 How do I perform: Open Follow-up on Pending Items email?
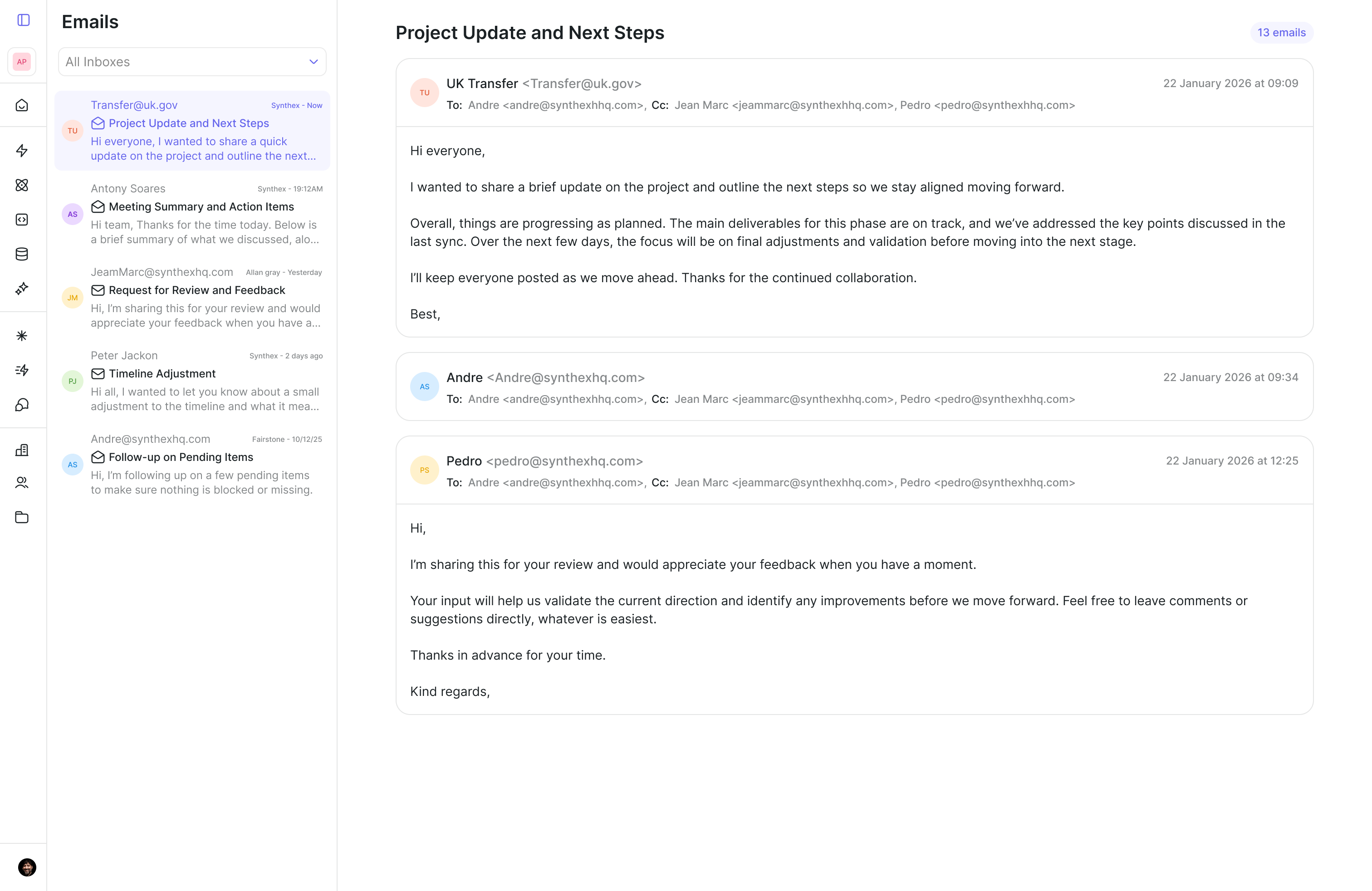coord(192,465)
